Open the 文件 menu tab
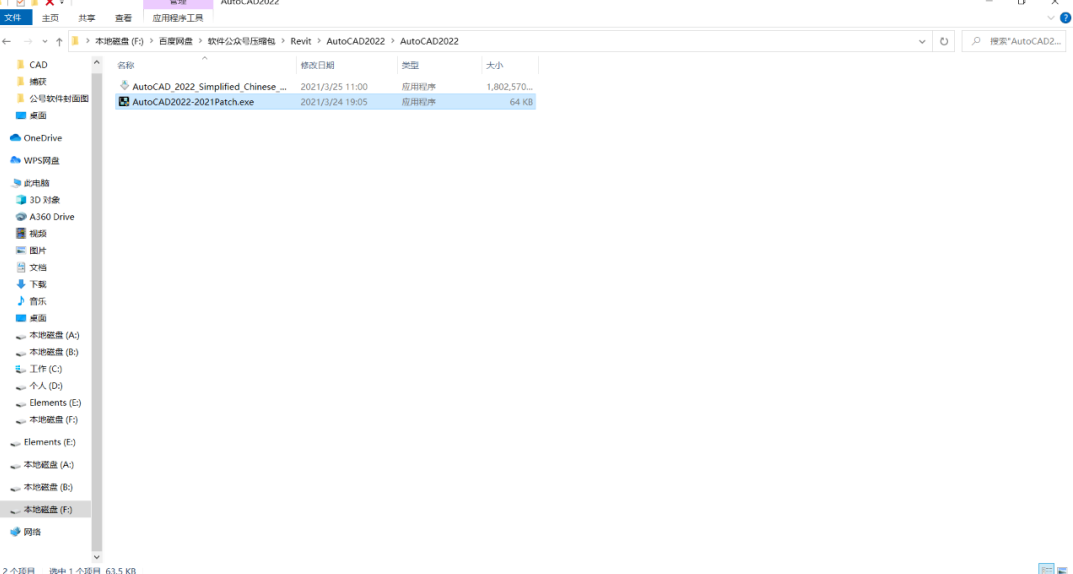 pyautogui.click(x=13, y=18)
